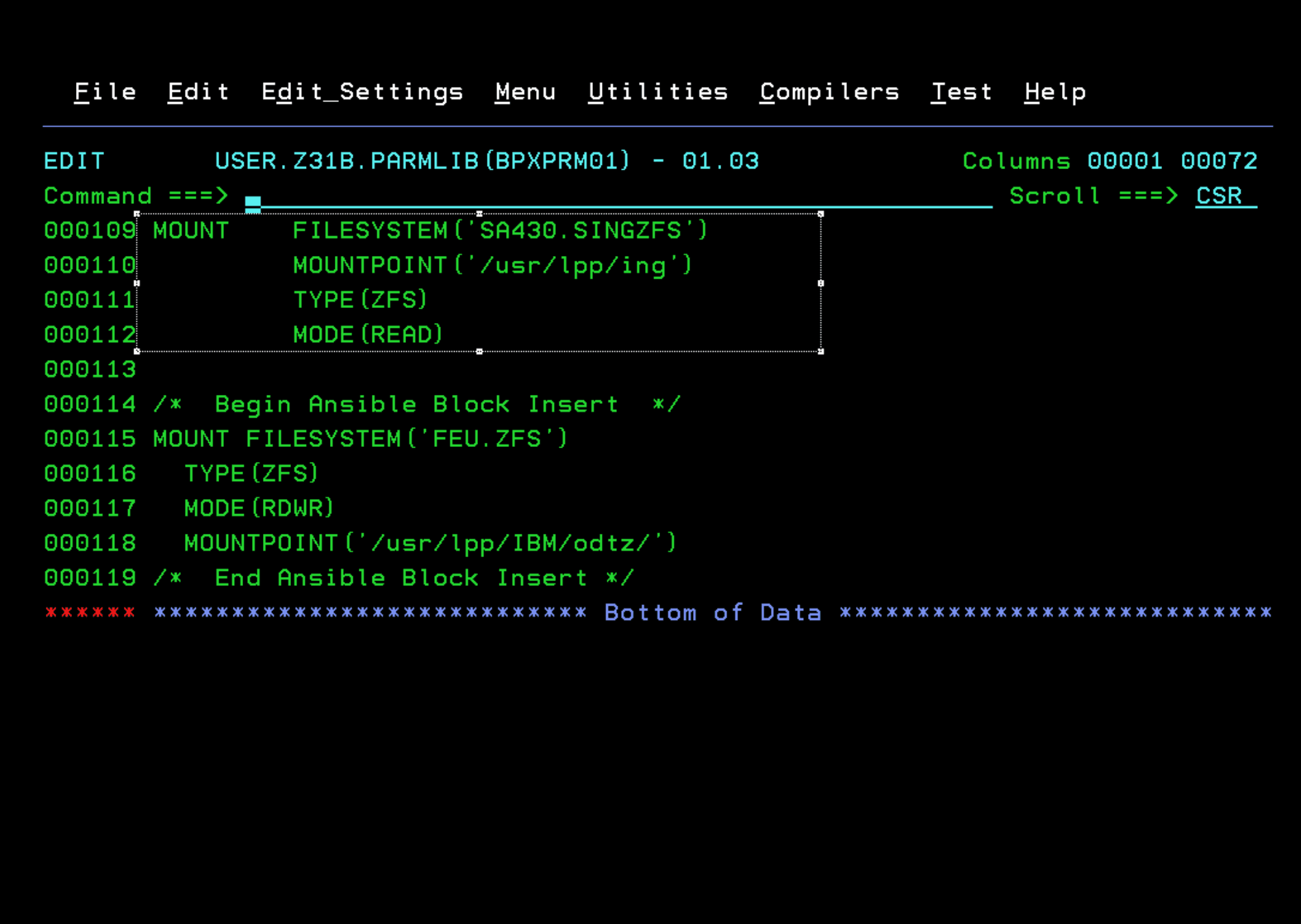Select the Scroll field showing CSR

point(1220,196)
